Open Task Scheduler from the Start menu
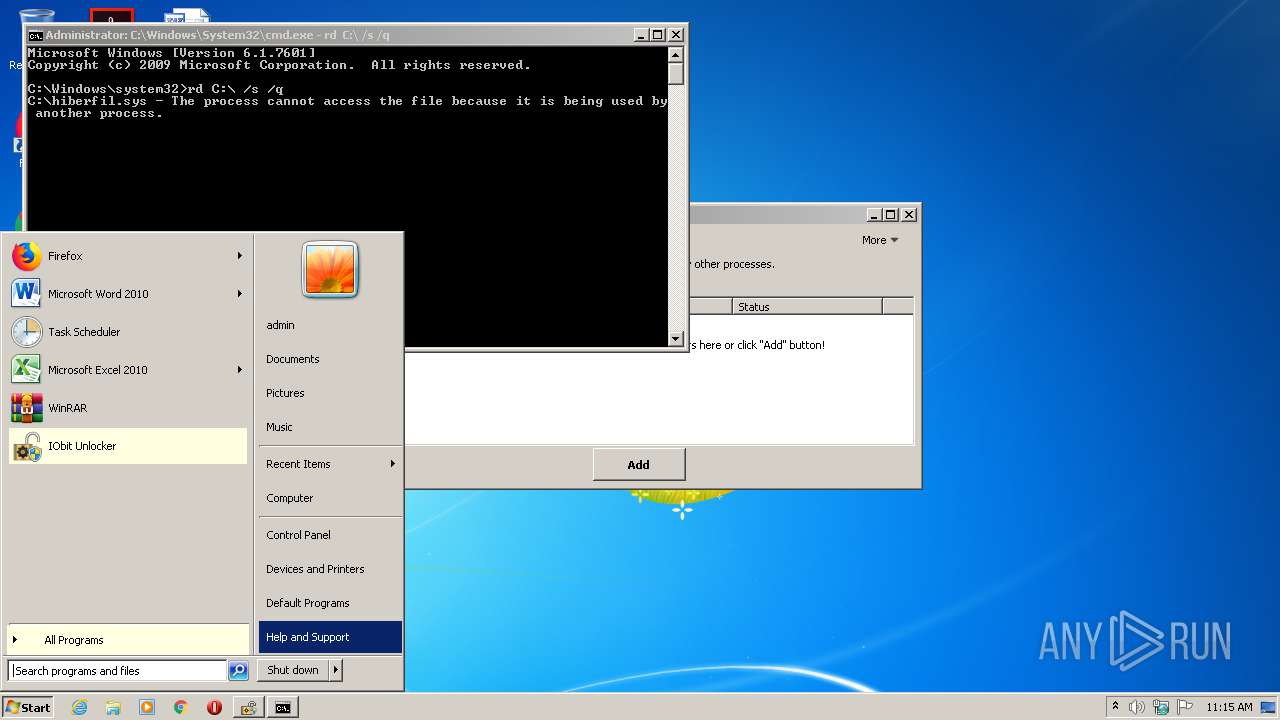This screenshot has height=720, width=1280. [127, 332]
